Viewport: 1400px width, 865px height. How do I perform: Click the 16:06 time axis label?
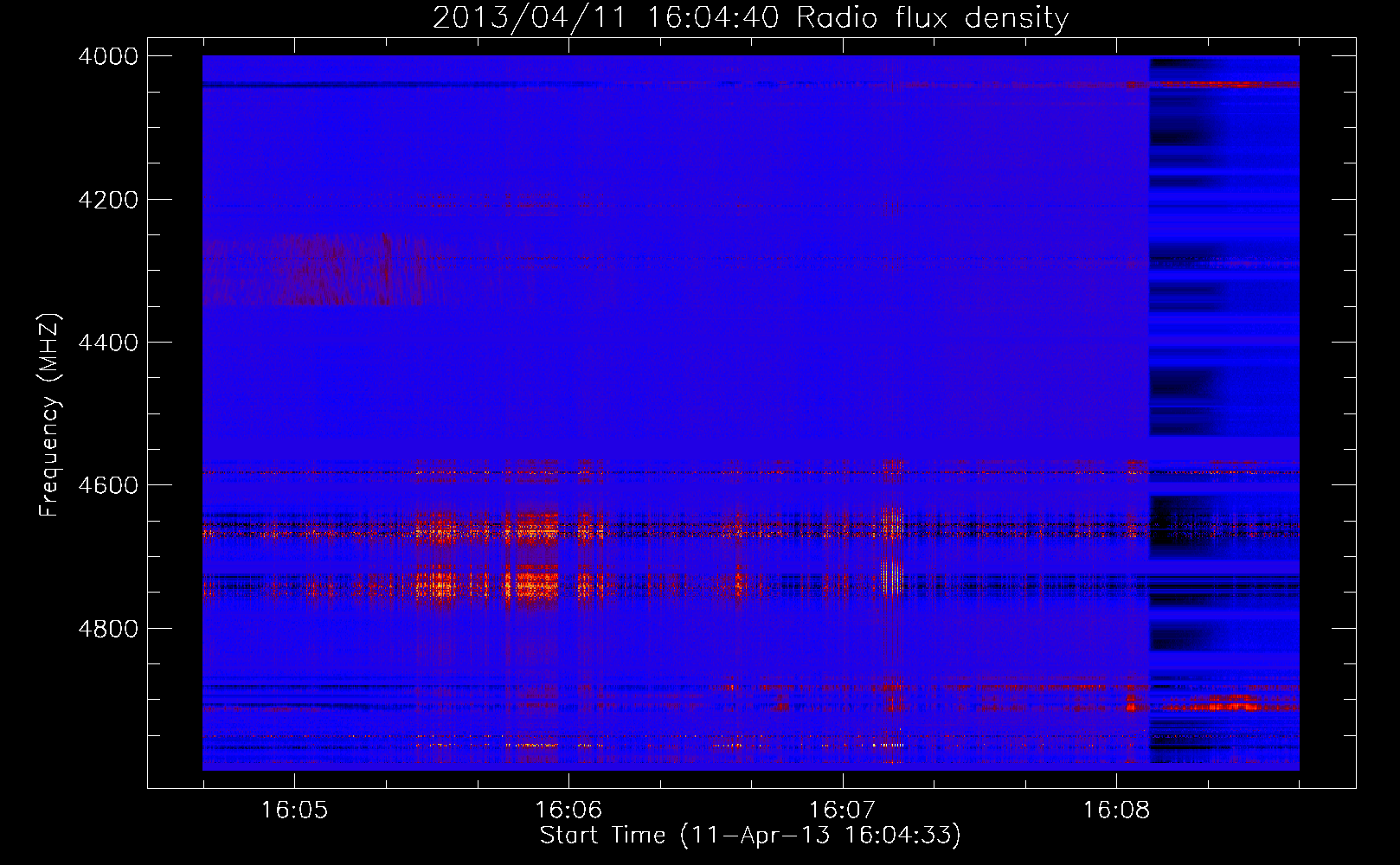pos(568,811)
